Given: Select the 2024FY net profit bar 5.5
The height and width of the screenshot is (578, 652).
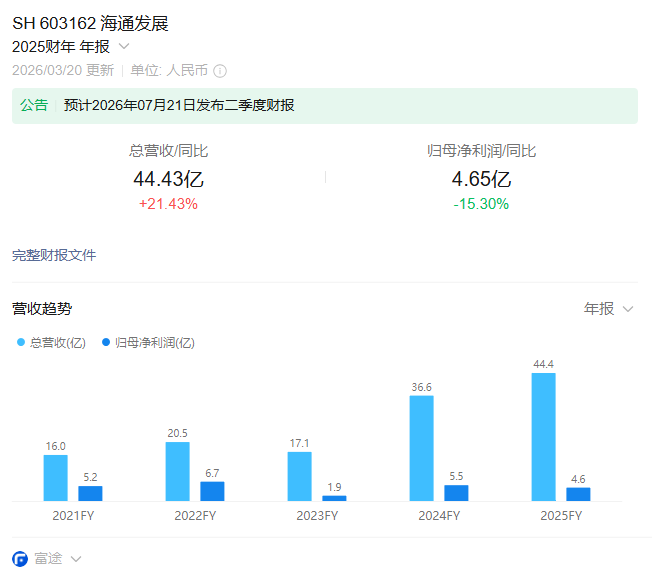Looking at the screenshot, I should 456,493.
